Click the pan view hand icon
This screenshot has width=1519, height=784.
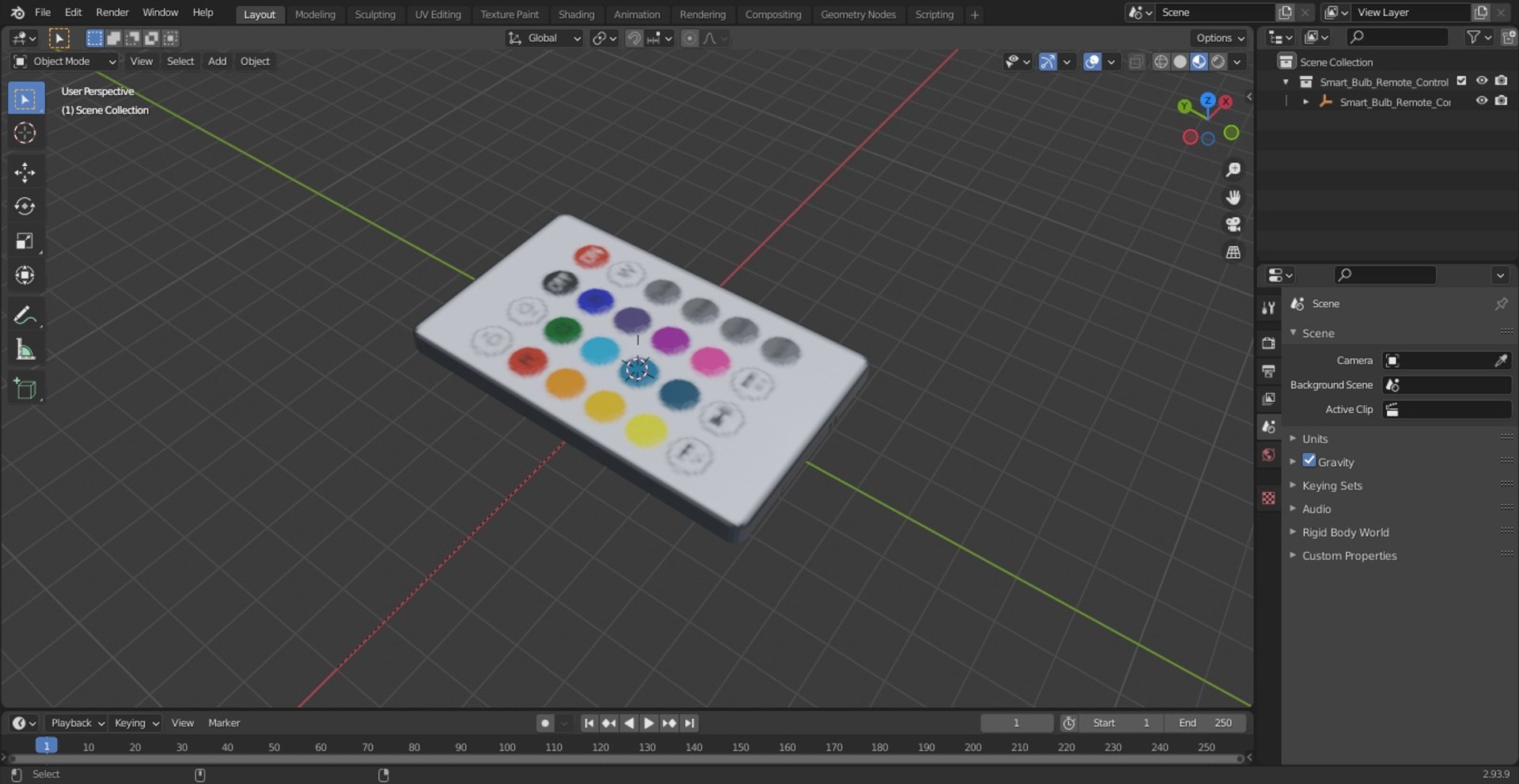[1233, 198]
